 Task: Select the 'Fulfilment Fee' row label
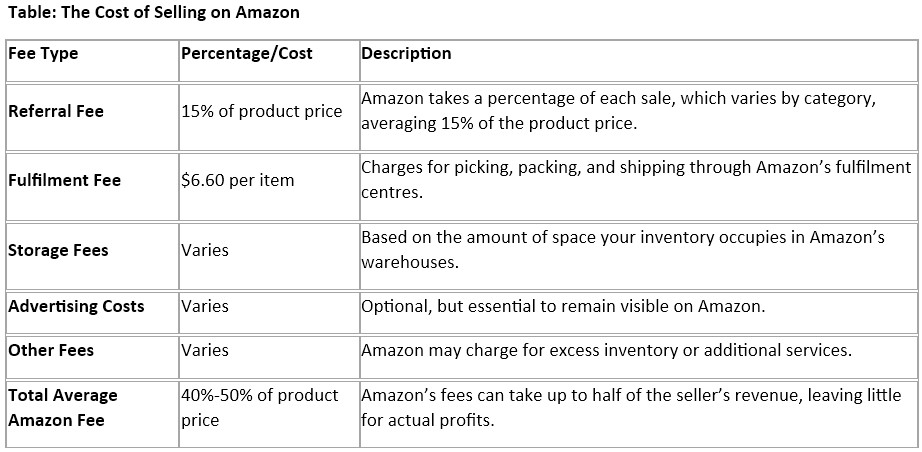pos(64,180)
